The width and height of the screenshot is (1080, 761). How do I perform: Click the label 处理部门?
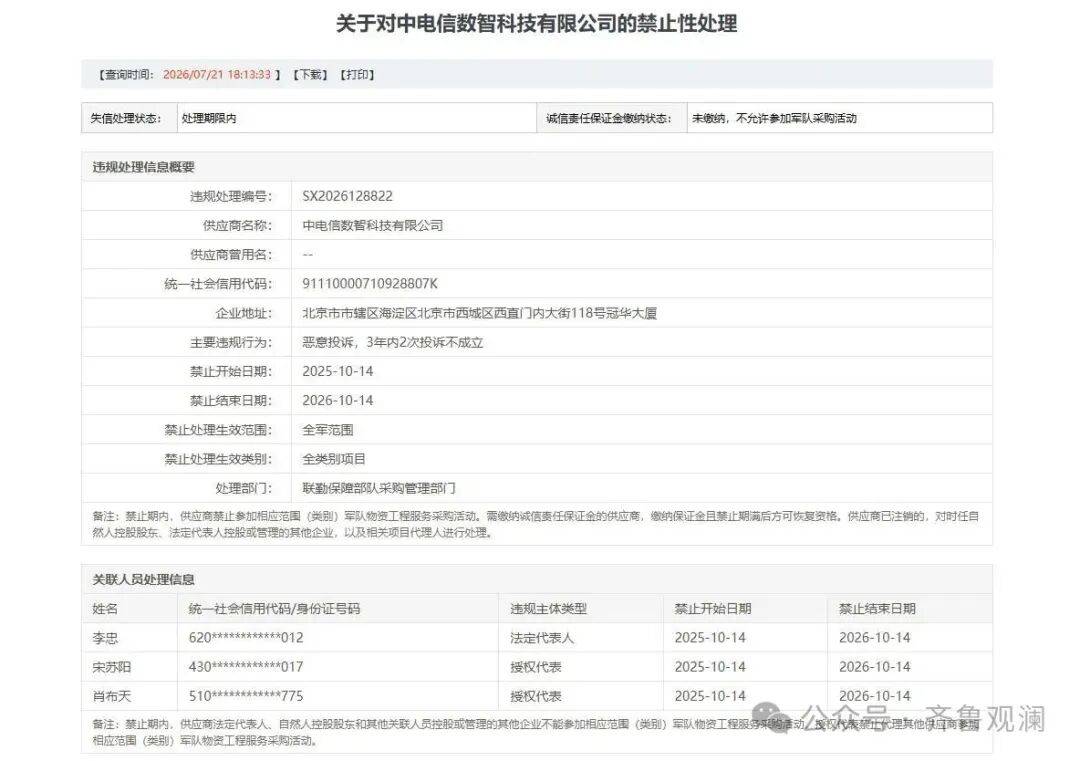[x=244, y=488]
